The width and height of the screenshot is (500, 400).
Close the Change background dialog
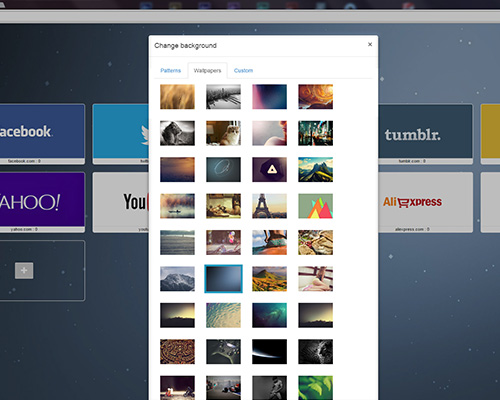coord(370,44)
